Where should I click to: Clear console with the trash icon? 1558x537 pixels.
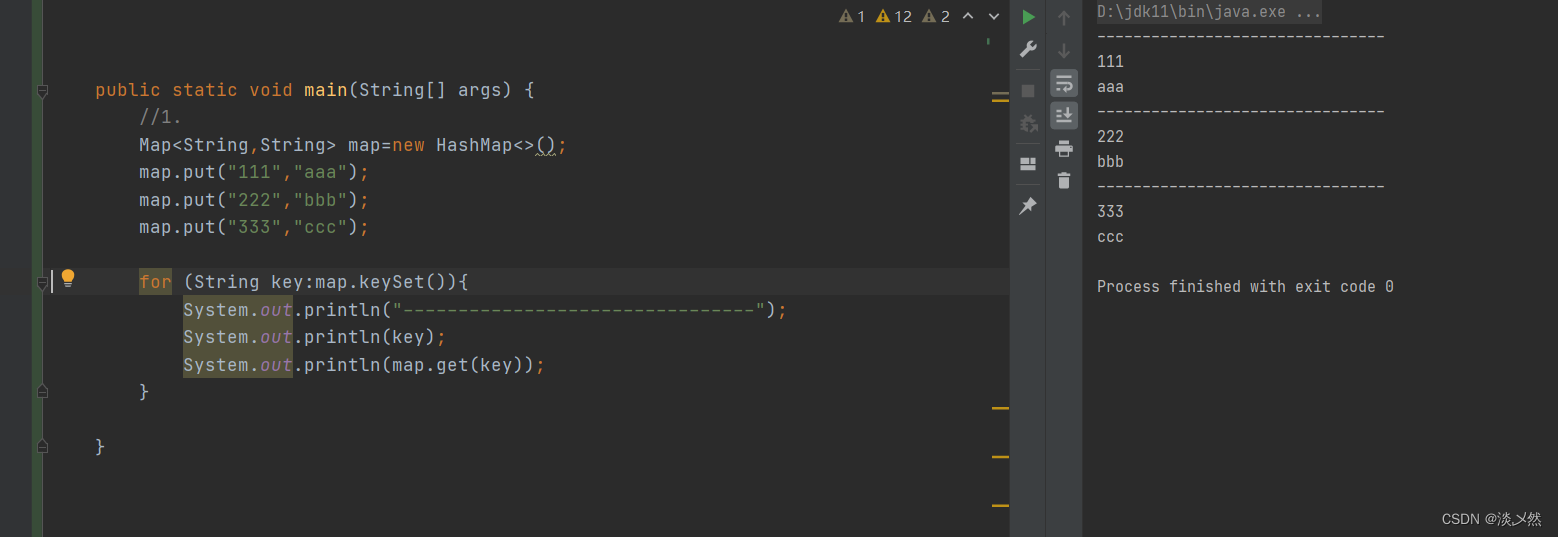[1064, 181]
